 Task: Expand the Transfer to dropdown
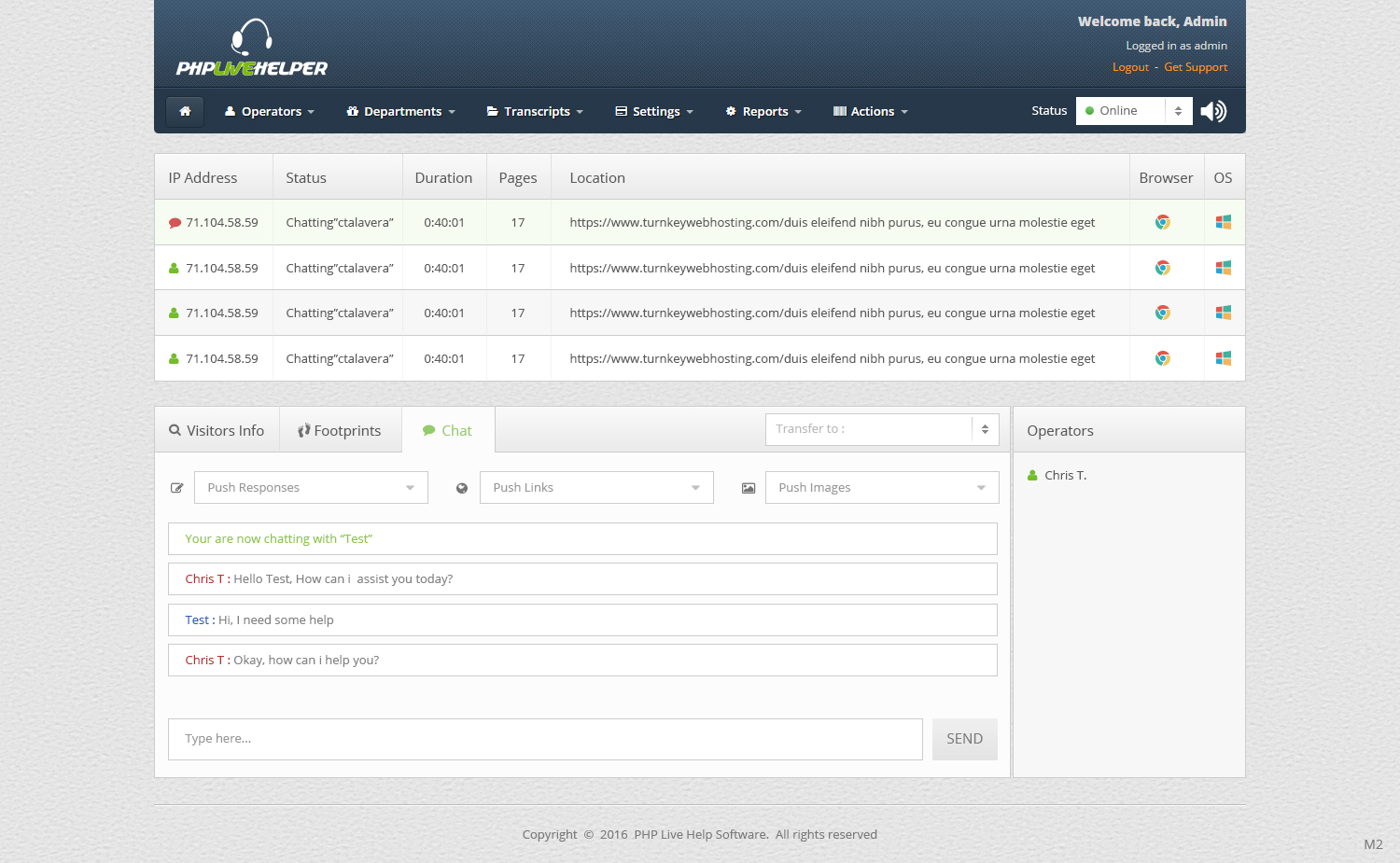point(881,429)
